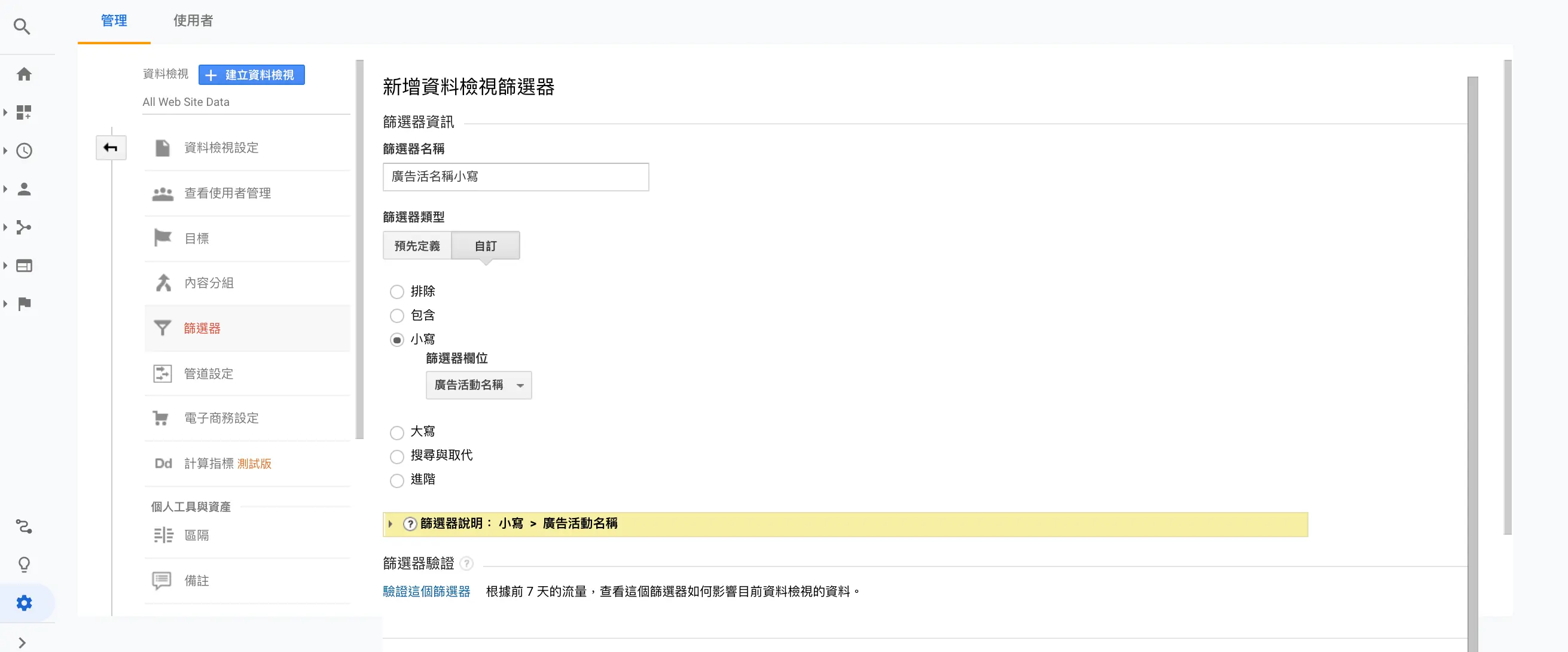
Task: Open the Behavior window icon
Action: tap(25, 266)
